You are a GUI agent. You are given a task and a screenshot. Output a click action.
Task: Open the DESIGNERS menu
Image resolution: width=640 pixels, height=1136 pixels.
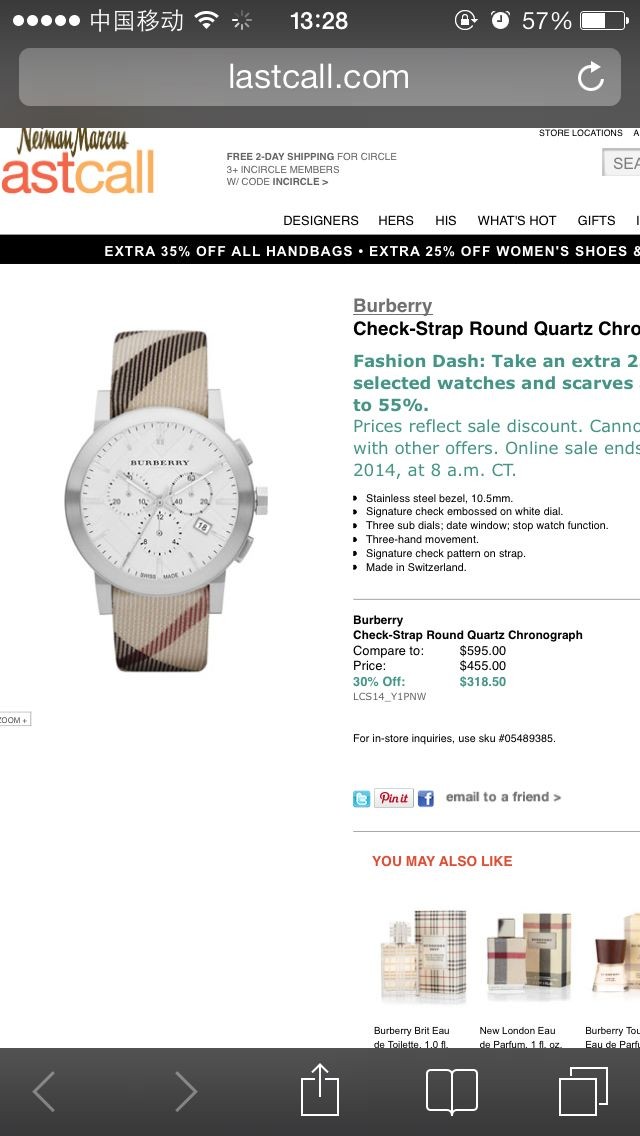(320, 220)
